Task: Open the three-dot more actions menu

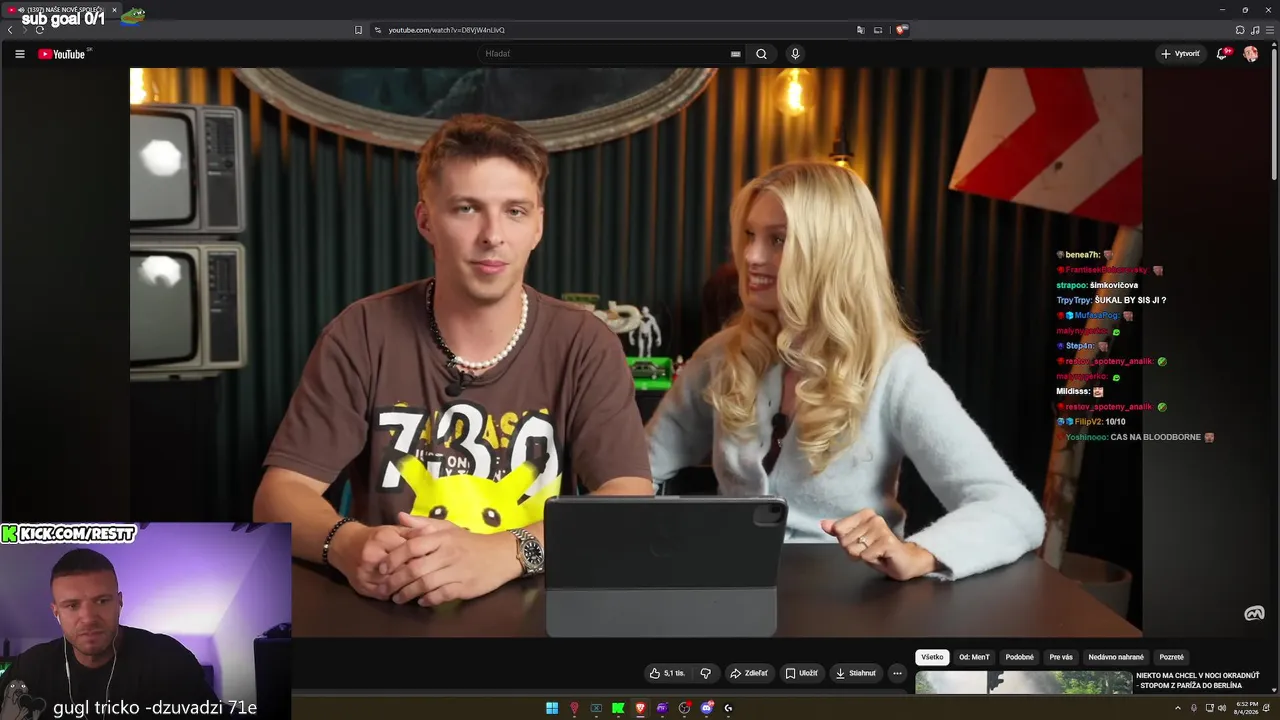Action: tap(897, 673)
